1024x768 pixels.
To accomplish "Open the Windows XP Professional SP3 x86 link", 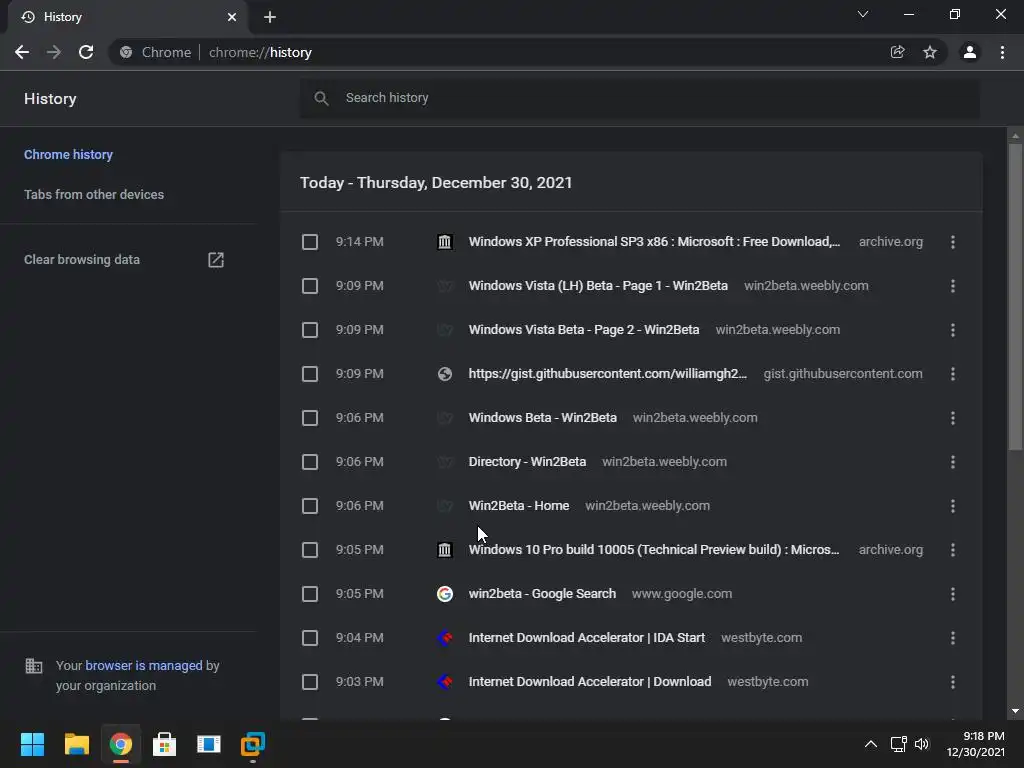I will coord(654,242).
